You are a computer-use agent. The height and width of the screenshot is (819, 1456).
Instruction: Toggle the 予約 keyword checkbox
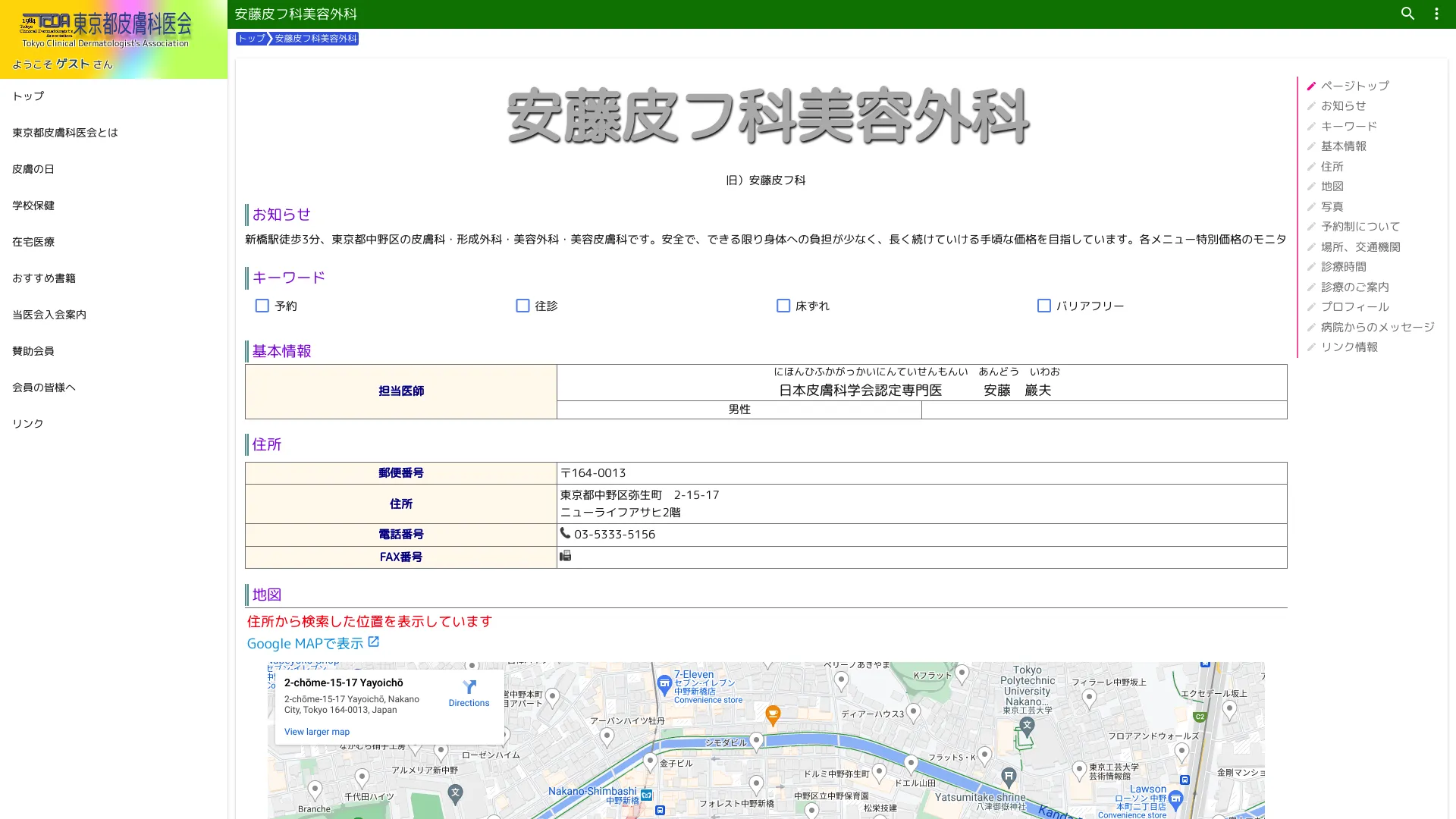click(262, 306)
